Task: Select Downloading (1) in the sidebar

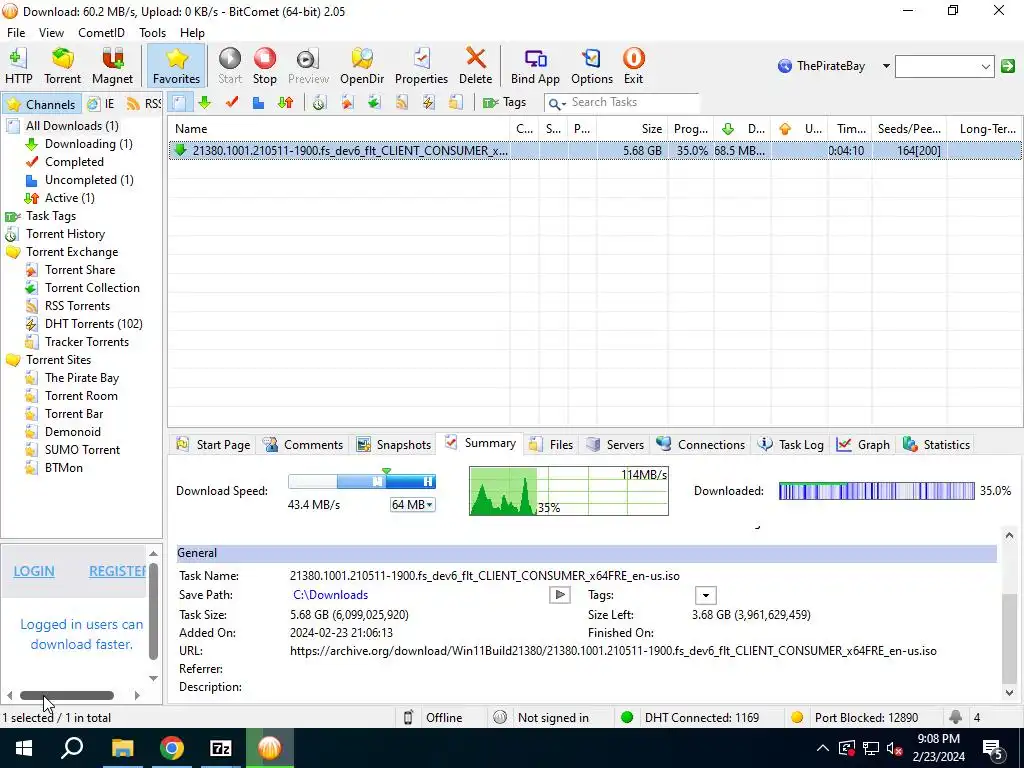Action: 88,144
